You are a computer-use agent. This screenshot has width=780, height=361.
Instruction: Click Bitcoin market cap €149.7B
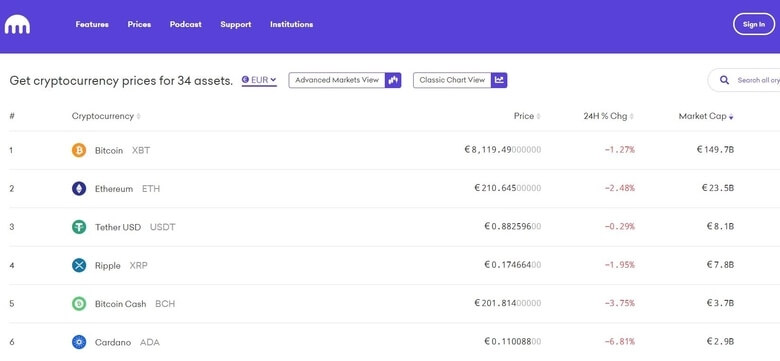715,150
